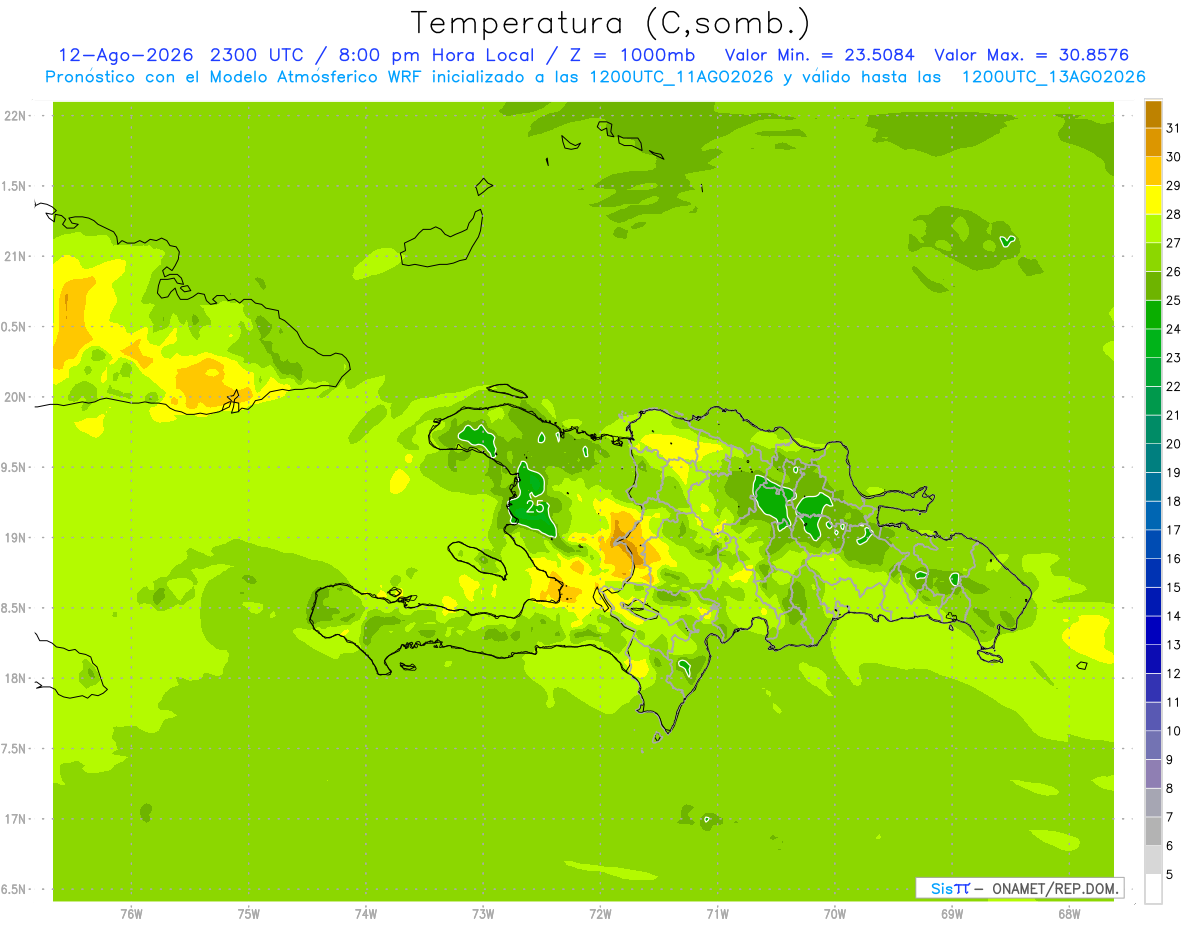Select the 2300 UTC time text
Screen dimensions: 1200x927
pyautogui.click(x=257, y=55)
